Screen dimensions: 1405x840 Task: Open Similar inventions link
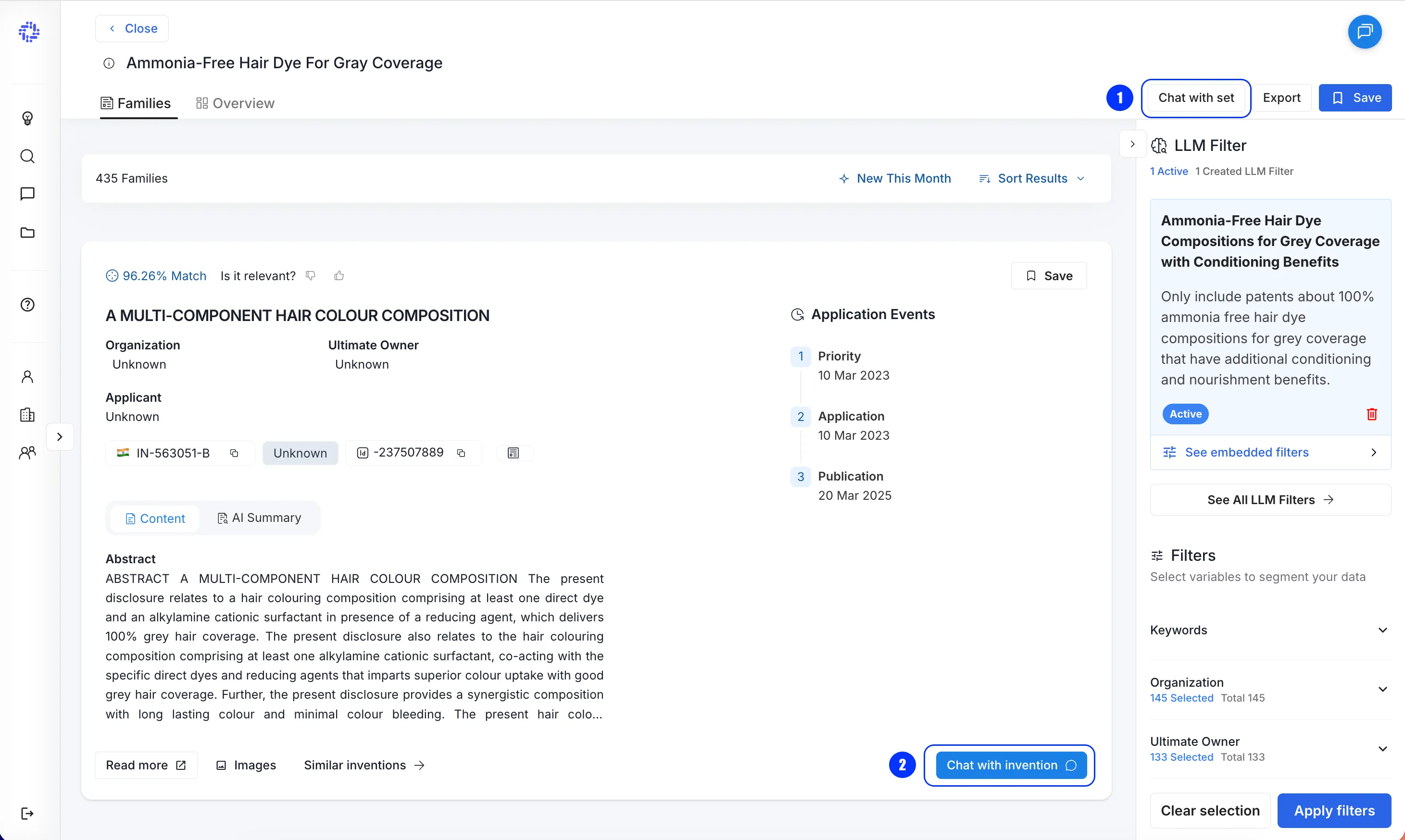pos(364,766)
